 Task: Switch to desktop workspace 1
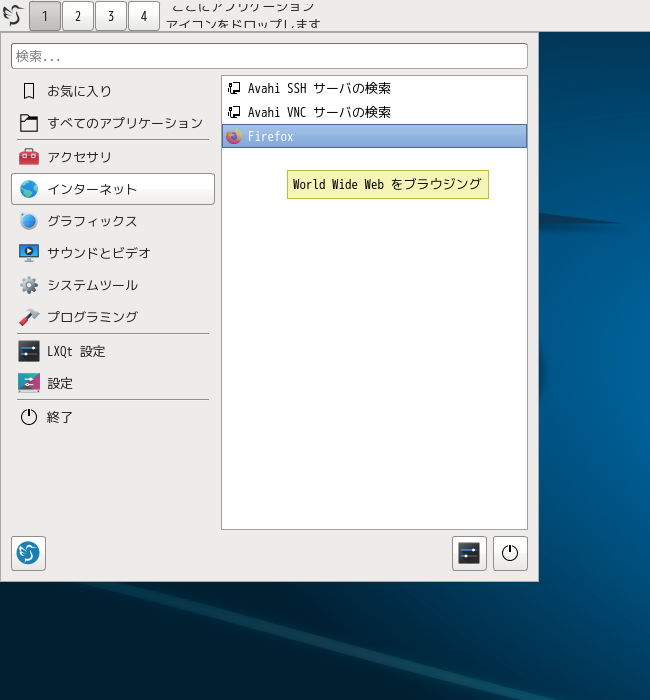45,16
